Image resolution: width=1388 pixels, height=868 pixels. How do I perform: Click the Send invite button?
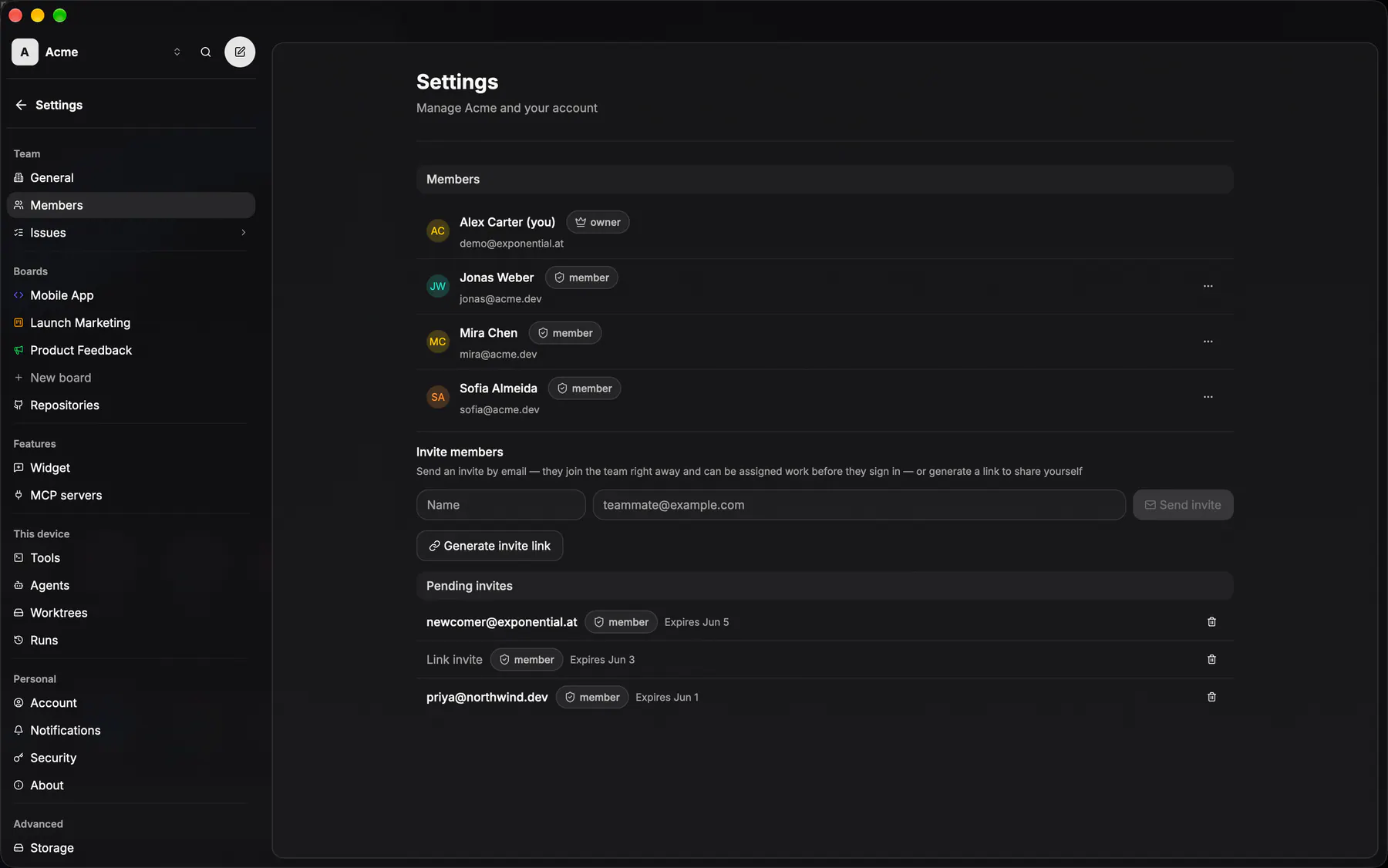(x=1183, y=505)
